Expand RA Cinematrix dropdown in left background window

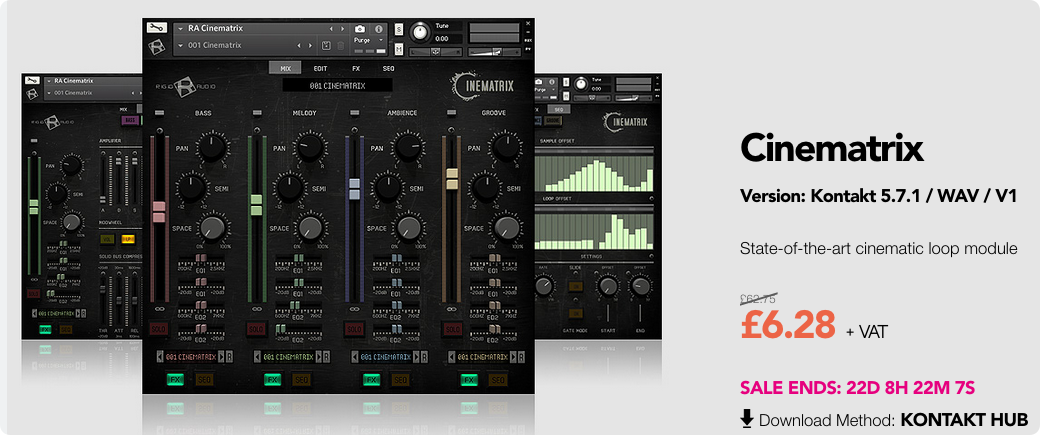point(49,80)
